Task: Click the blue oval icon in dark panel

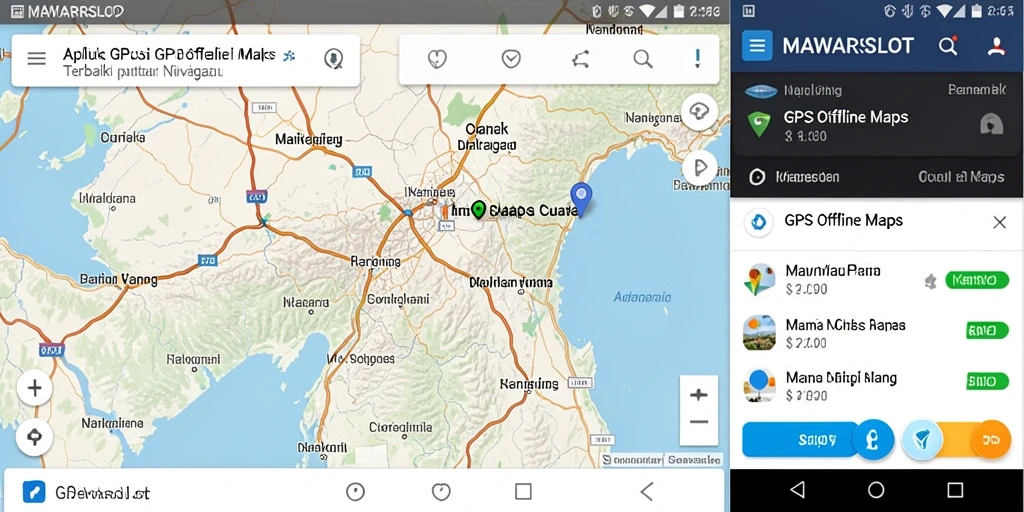Action: [x=760, y=90]
